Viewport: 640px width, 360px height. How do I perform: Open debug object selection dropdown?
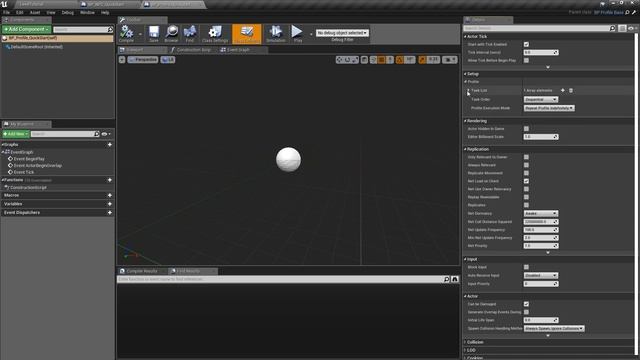click(x=342, y=33)
